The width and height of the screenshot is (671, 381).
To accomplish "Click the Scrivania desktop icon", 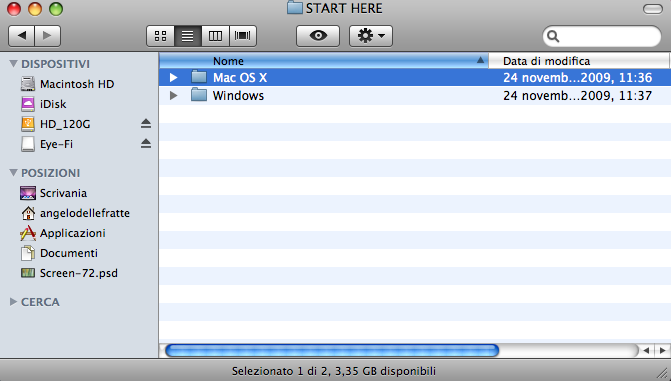I will click(28, 193).
